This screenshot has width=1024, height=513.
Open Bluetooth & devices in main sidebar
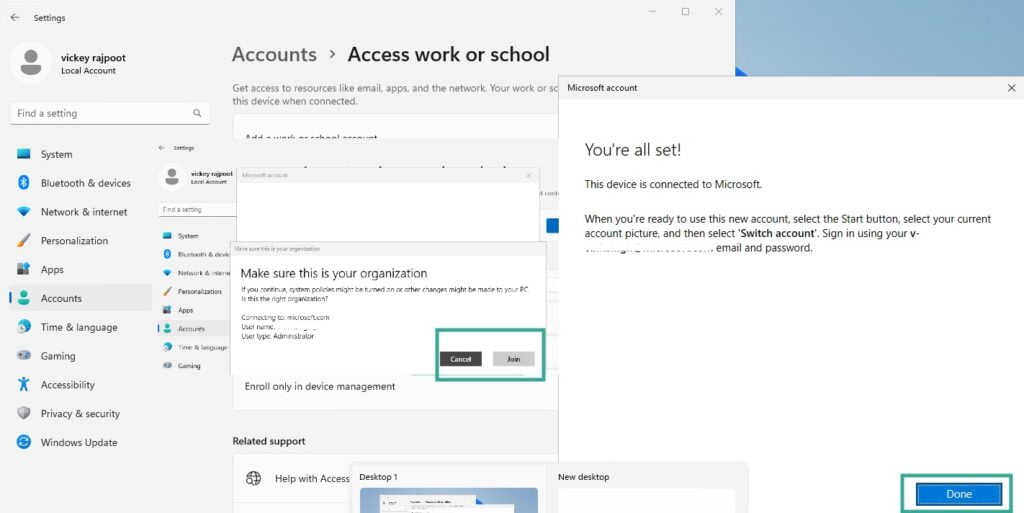[x=81, y=183]
